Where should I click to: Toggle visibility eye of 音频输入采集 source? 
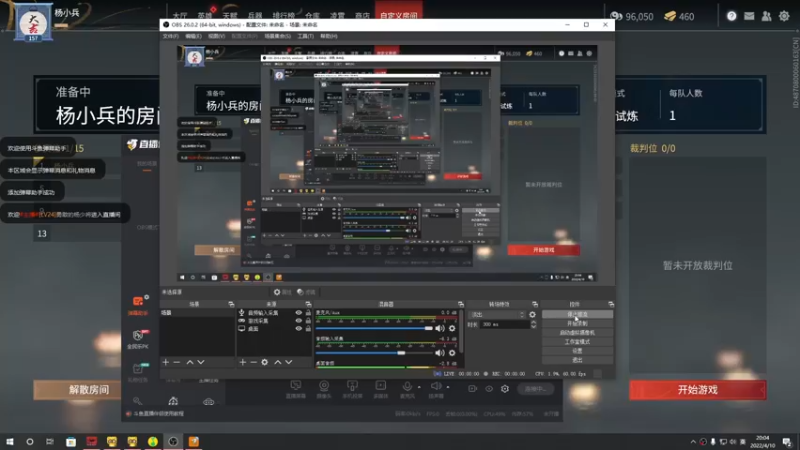298,313
